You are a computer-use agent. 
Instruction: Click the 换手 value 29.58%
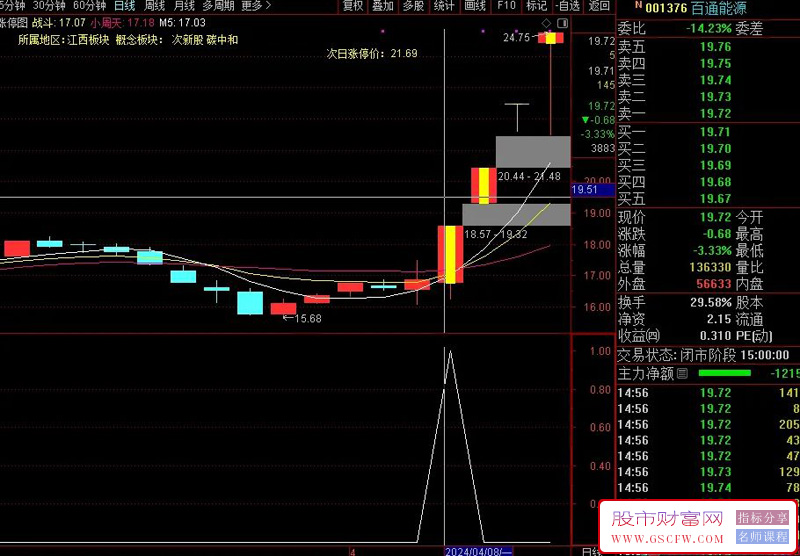(711, 302)
